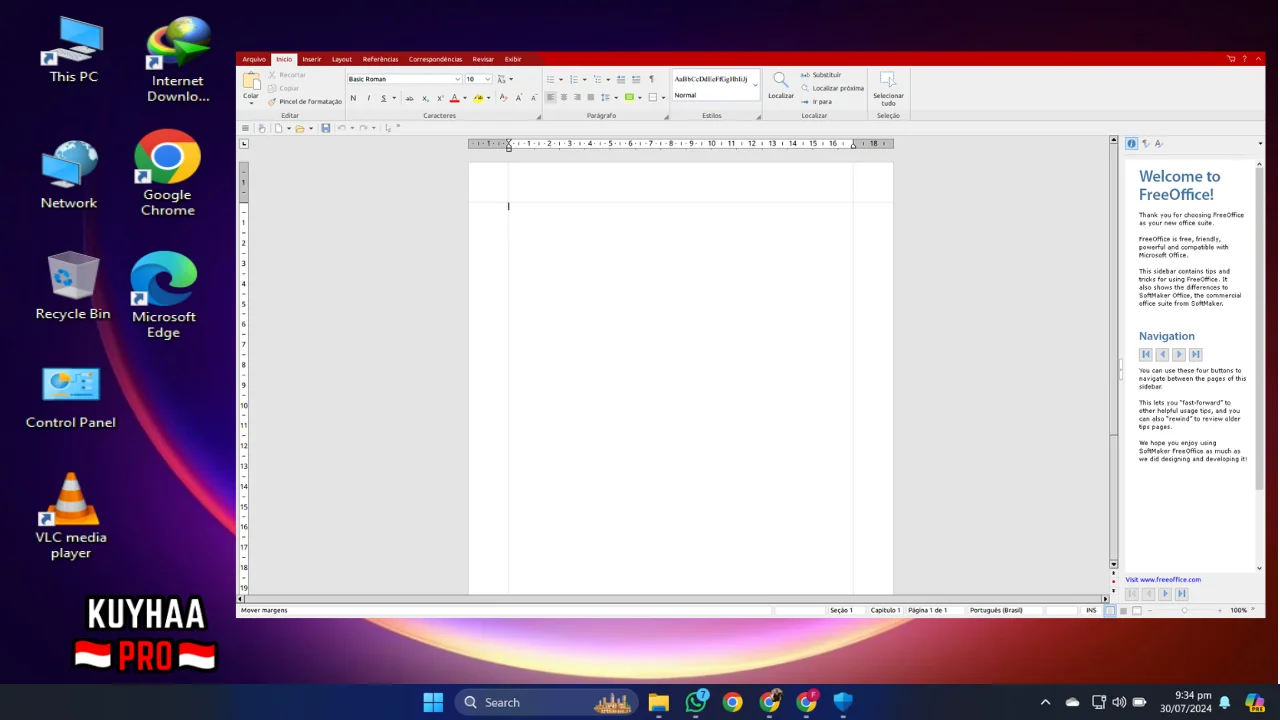Apply the yellow highlight color
The height and width of the screenshot is (720, 1280).
click(478, 98)
